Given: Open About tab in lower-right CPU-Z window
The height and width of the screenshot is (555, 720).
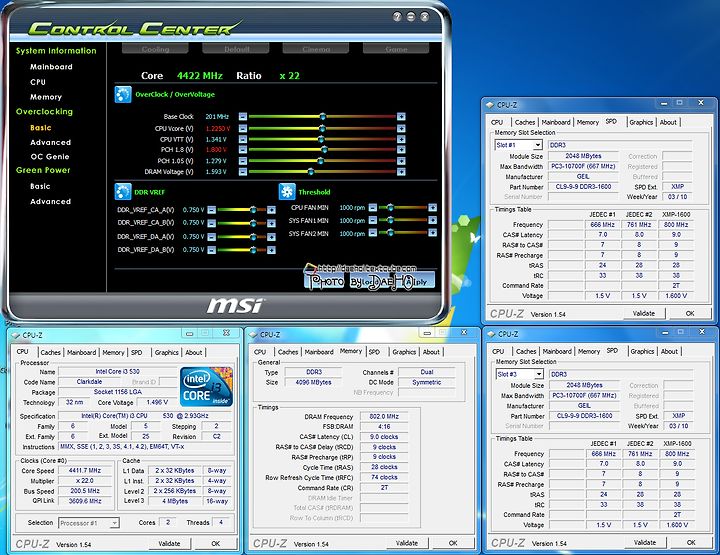Looking at the screenshot, I should [669, 351].
